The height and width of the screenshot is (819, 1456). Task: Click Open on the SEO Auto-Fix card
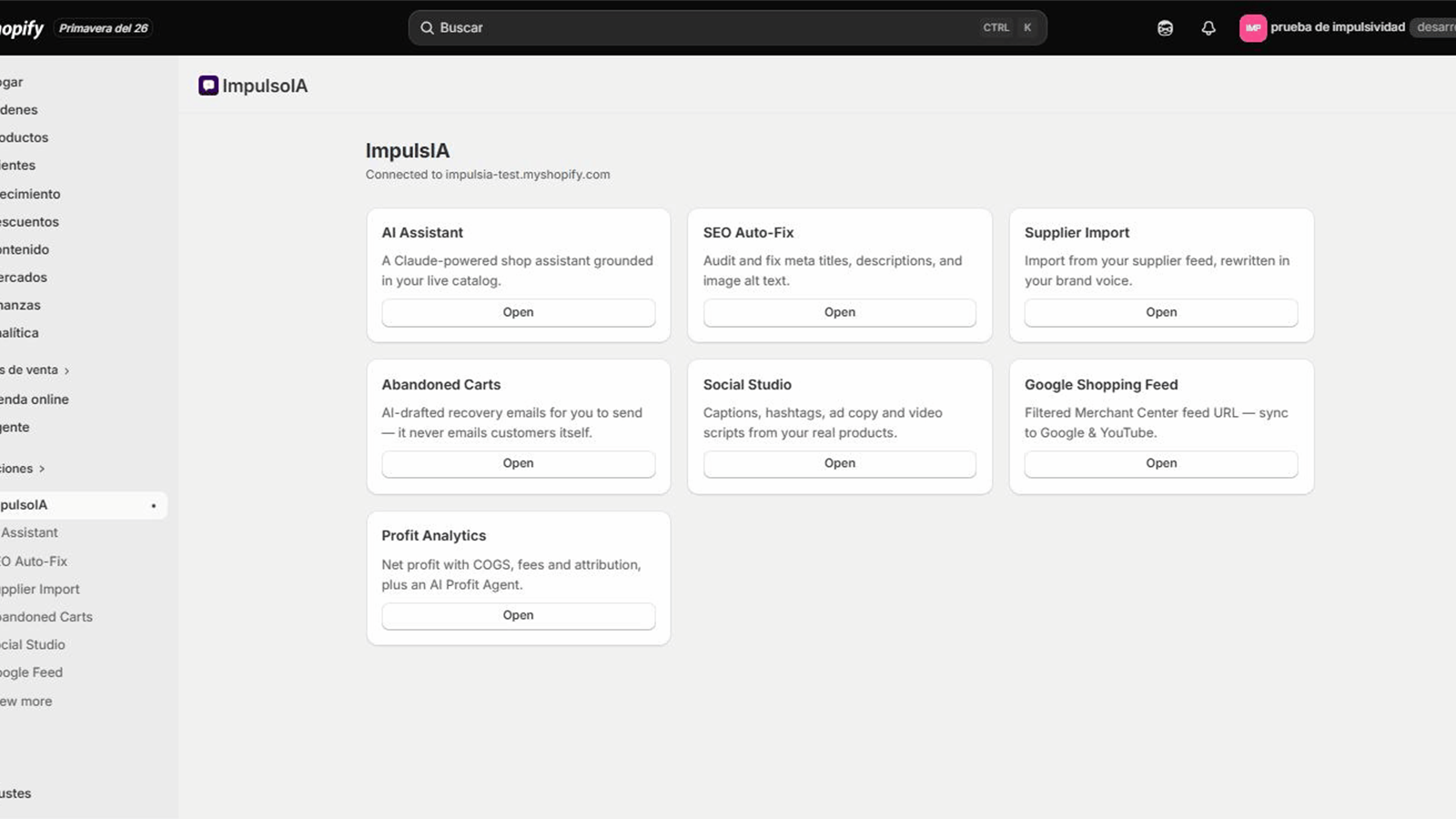pyautogui.click(x=839, y=312)
